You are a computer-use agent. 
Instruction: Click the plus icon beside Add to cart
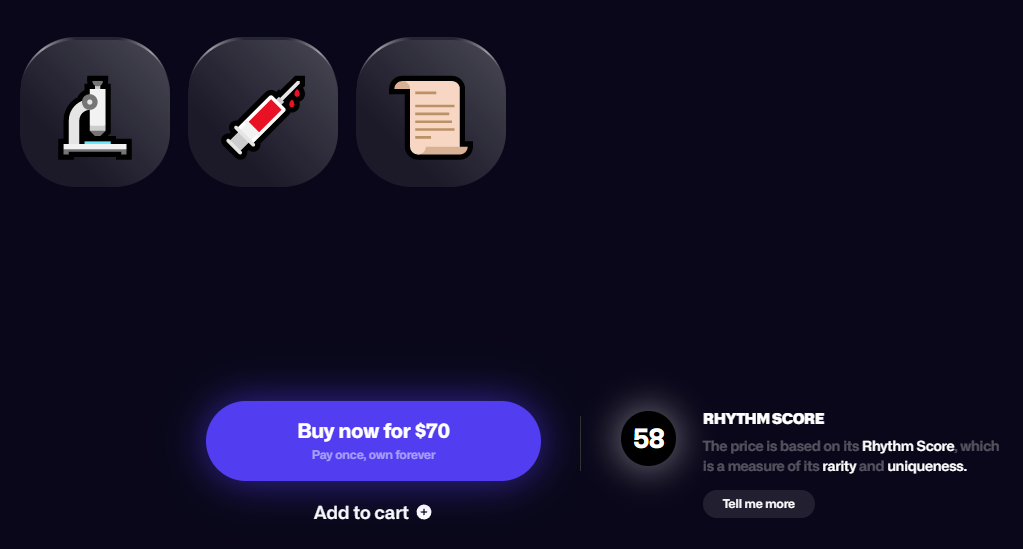click(x=424, y=512)
